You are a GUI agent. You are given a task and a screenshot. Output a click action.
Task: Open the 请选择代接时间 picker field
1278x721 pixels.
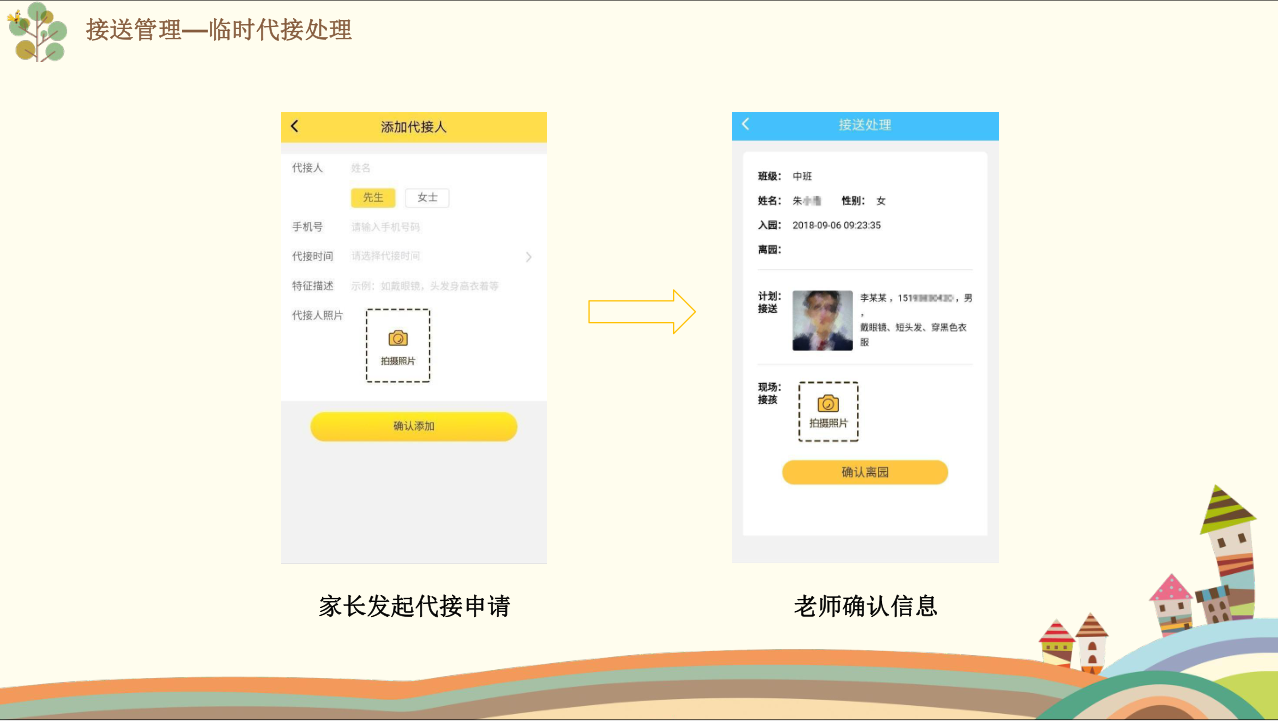[x=386, y=256]
